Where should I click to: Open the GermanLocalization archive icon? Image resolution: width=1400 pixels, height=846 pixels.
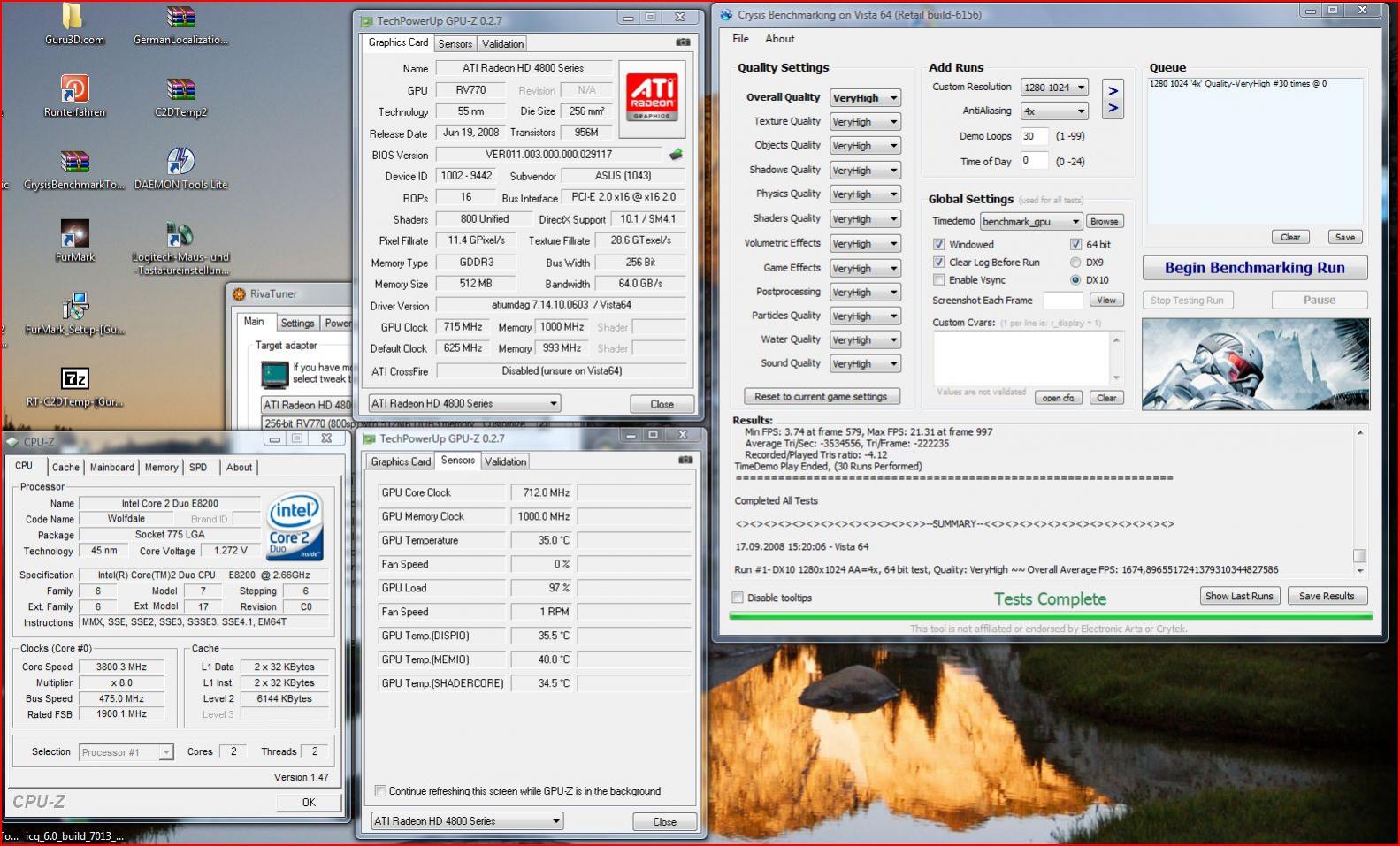(x=180, y=24)
